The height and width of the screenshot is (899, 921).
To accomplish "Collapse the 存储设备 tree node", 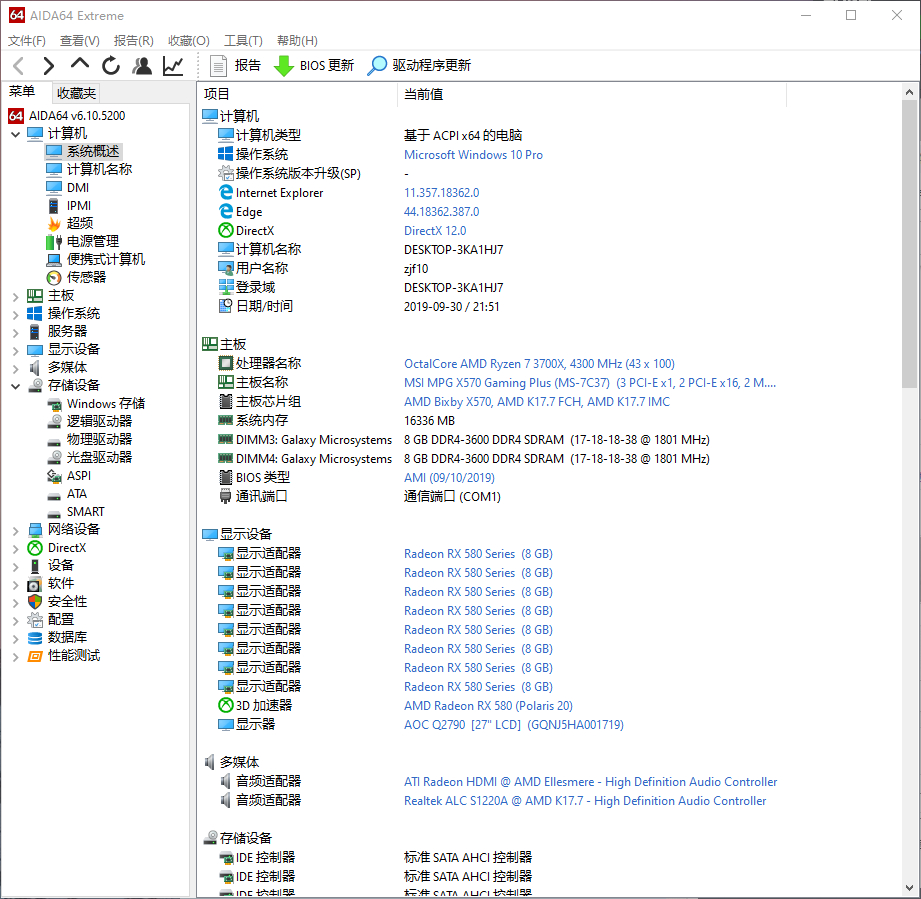I will tap(15, 386).
